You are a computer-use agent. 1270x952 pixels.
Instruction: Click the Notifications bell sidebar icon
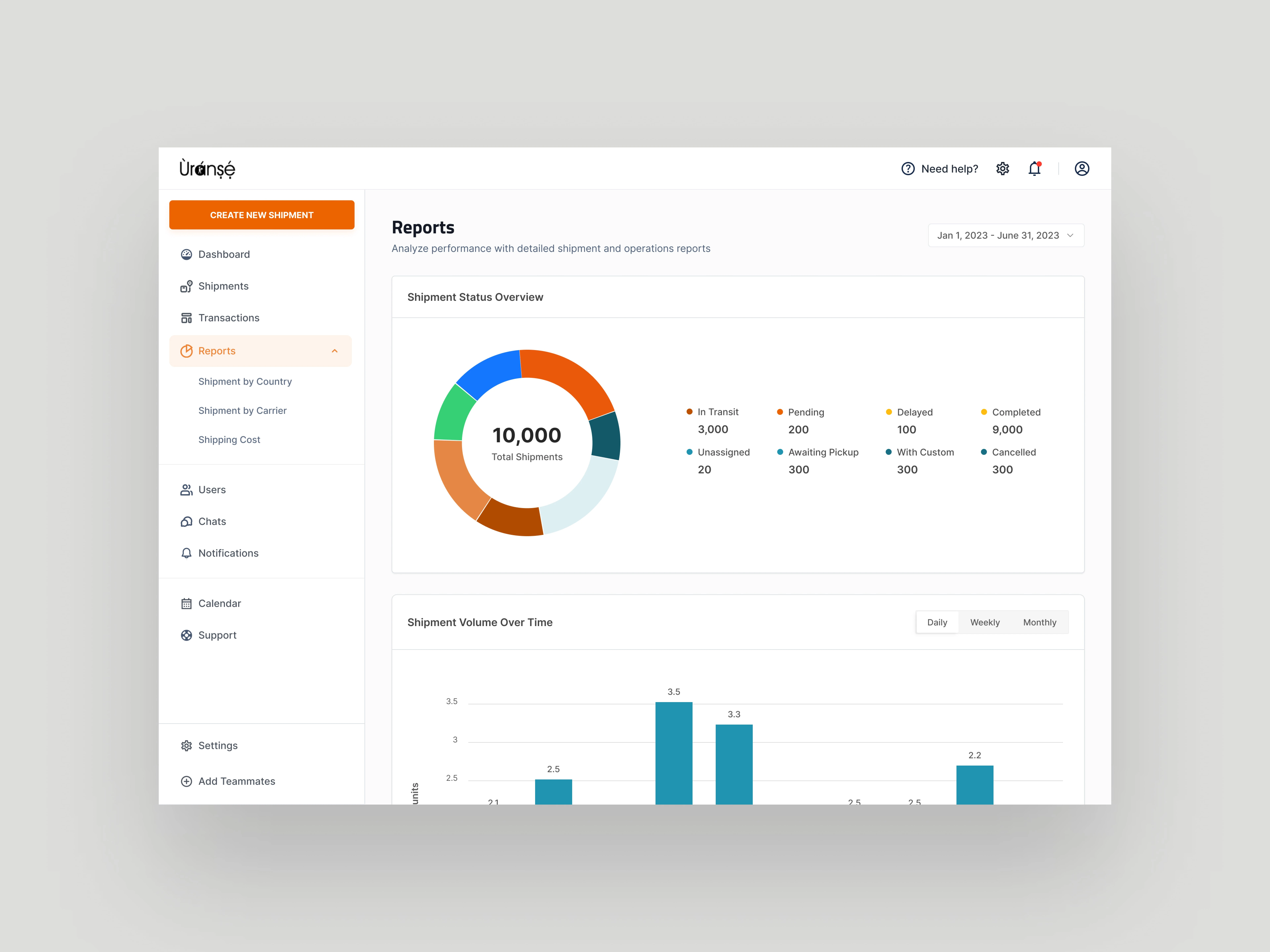point(187,553)
